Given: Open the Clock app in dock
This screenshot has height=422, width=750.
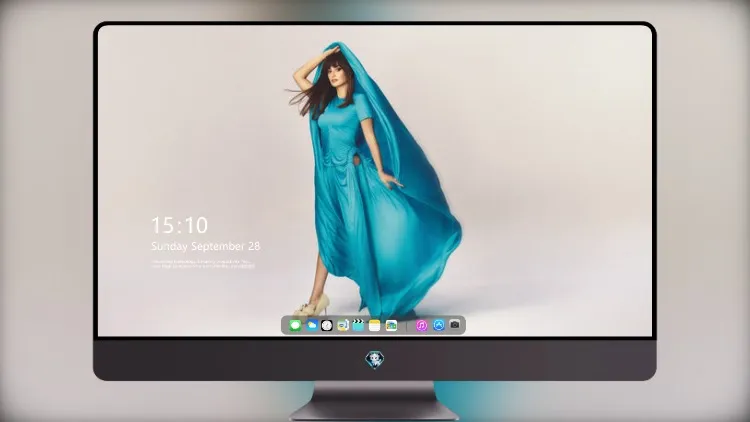Looking at the screenshot, I should click(327, 325).
